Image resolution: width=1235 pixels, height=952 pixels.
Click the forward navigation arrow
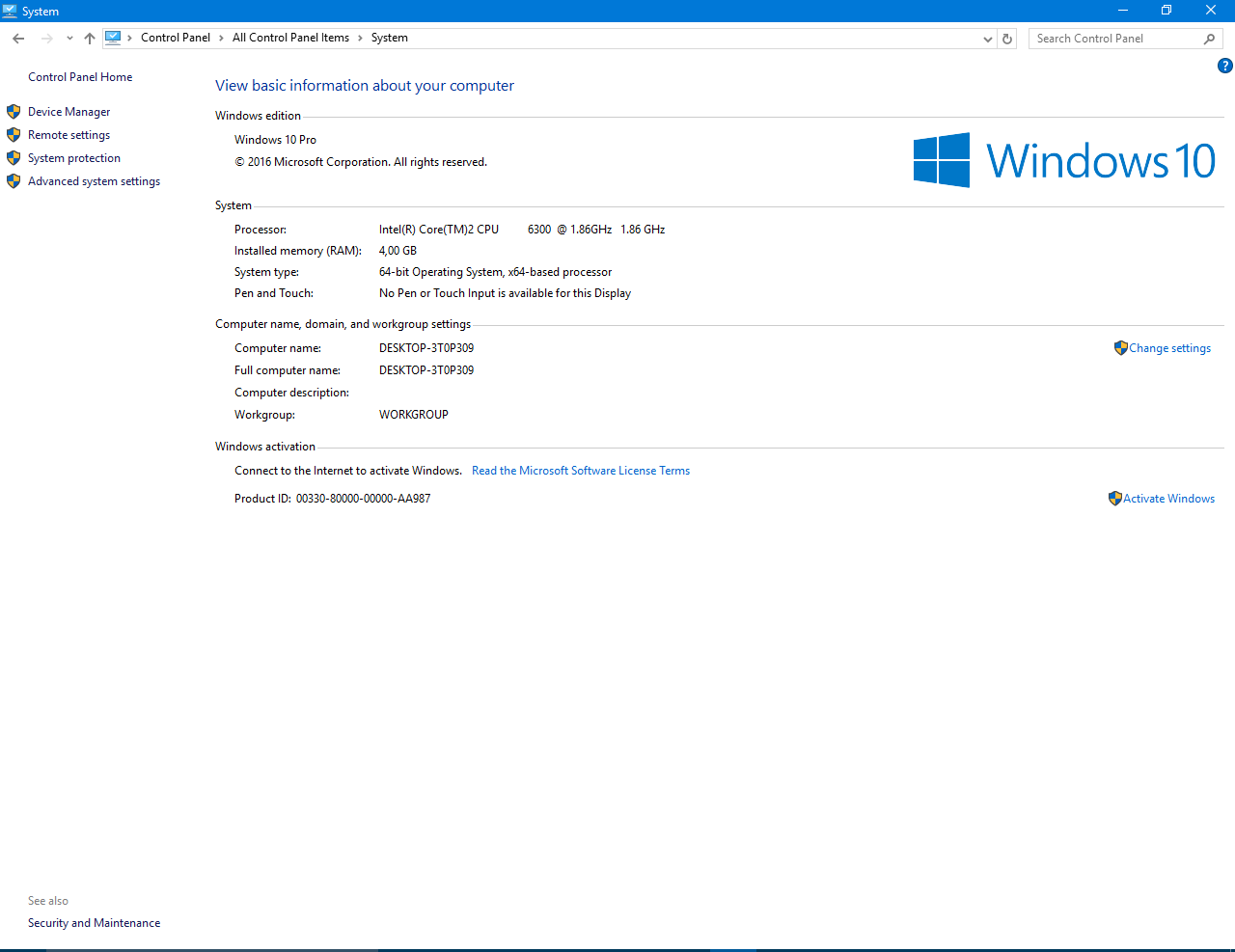point(46,39)
